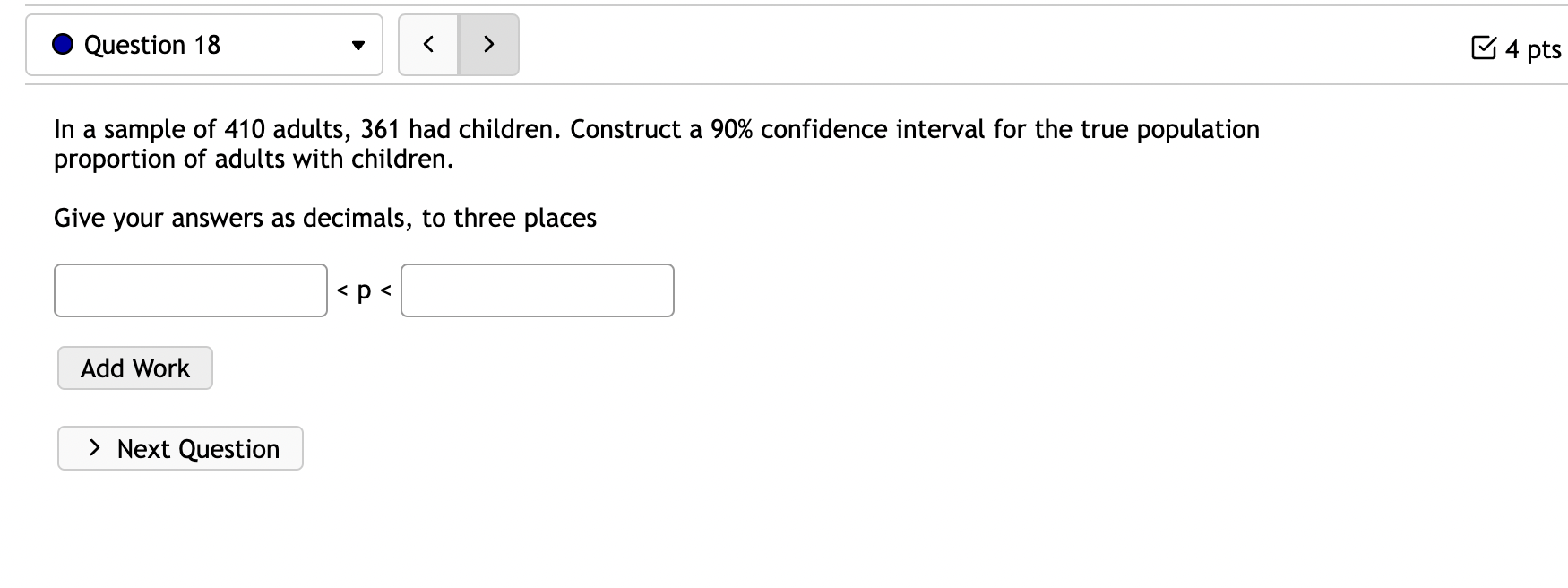This screenshot has width=1568, height=588.
Task: Click the Question 18 text label
Action: (x=151, y=44)
